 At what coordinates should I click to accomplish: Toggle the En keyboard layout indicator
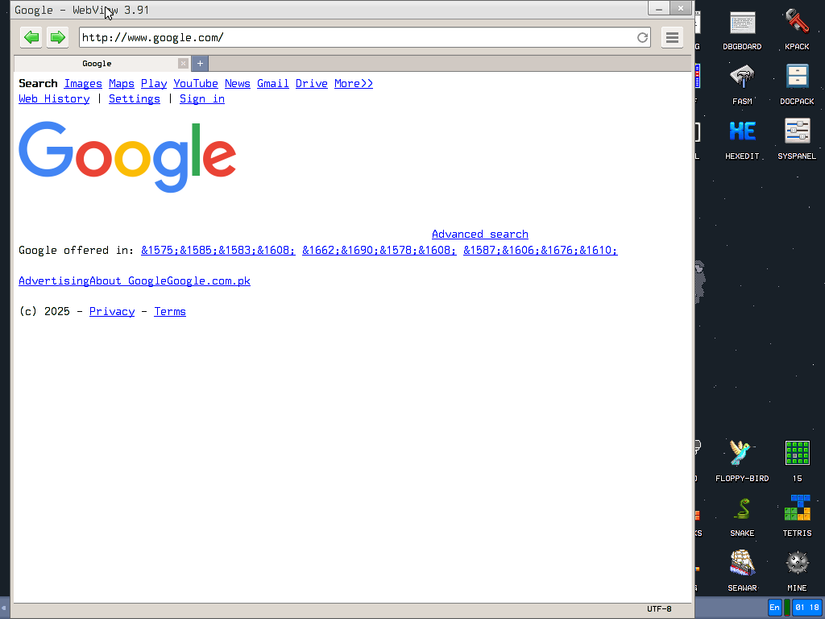click(x=775, y=607)
